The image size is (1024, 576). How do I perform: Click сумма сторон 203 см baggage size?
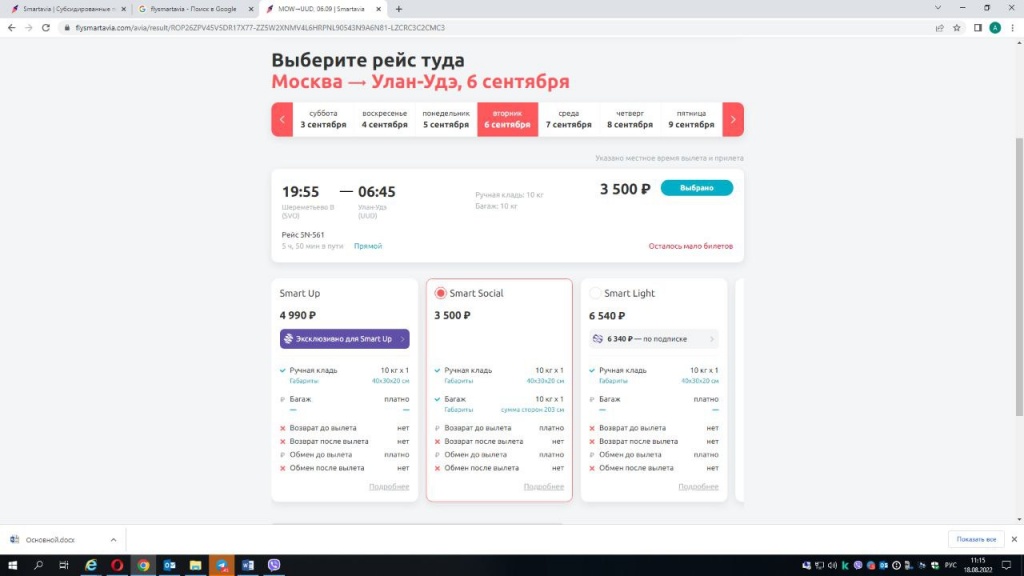[532, 409]
